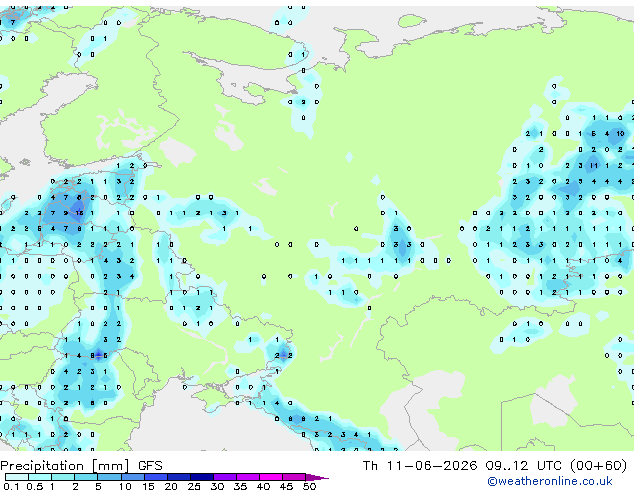Viewport: 634px width, 490px height.
Task: Click the '0.5' legend scale label
Action: (x=35, y=486)
